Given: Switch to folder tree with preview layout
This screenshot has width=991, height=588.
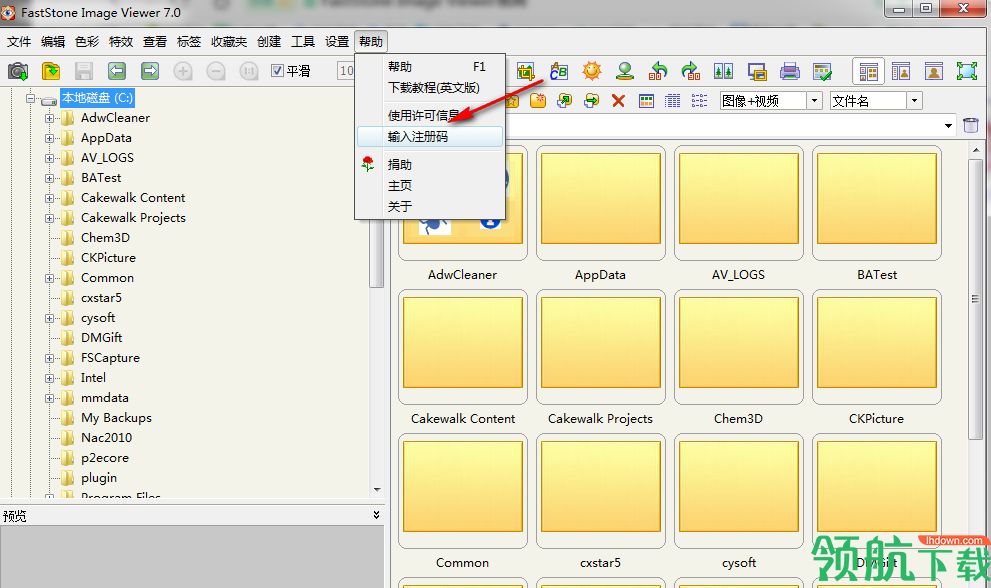Looking at the screenshot, I should coord(901,71).
